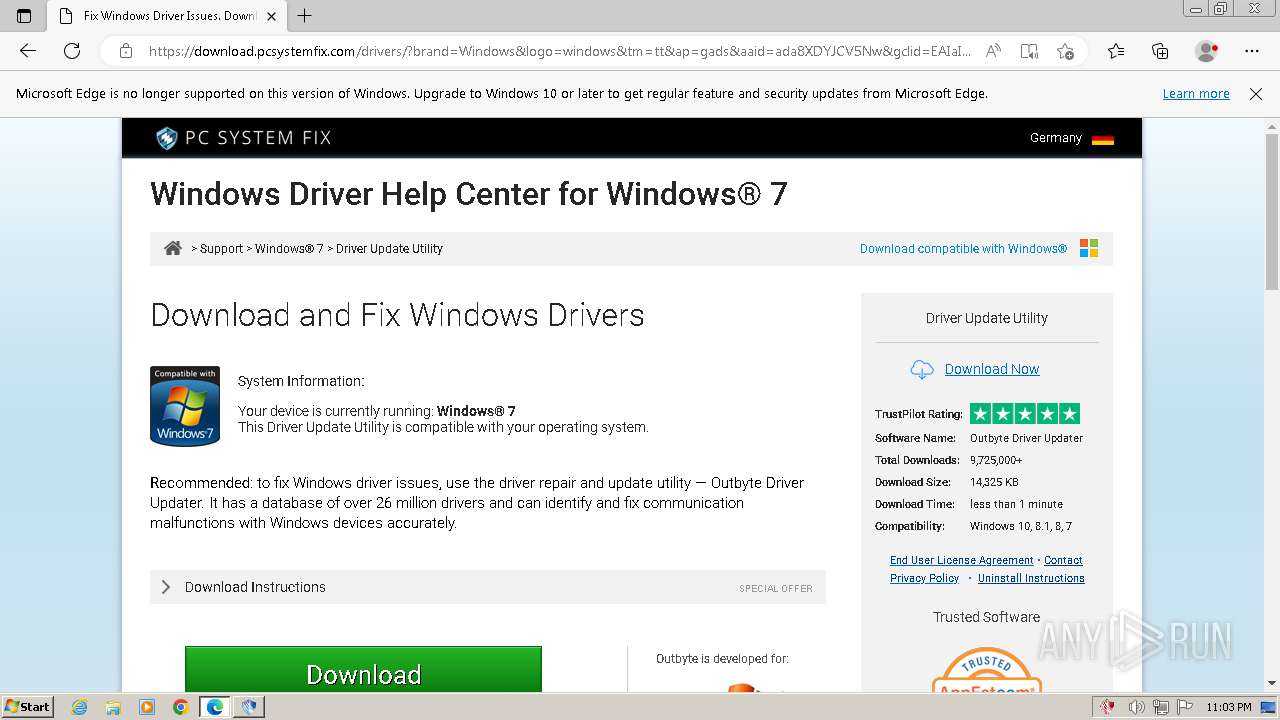Screen dimensions: 1280x720
Task: Click the Compatible with Windows 7 badge
Action: tap(185, 405)
